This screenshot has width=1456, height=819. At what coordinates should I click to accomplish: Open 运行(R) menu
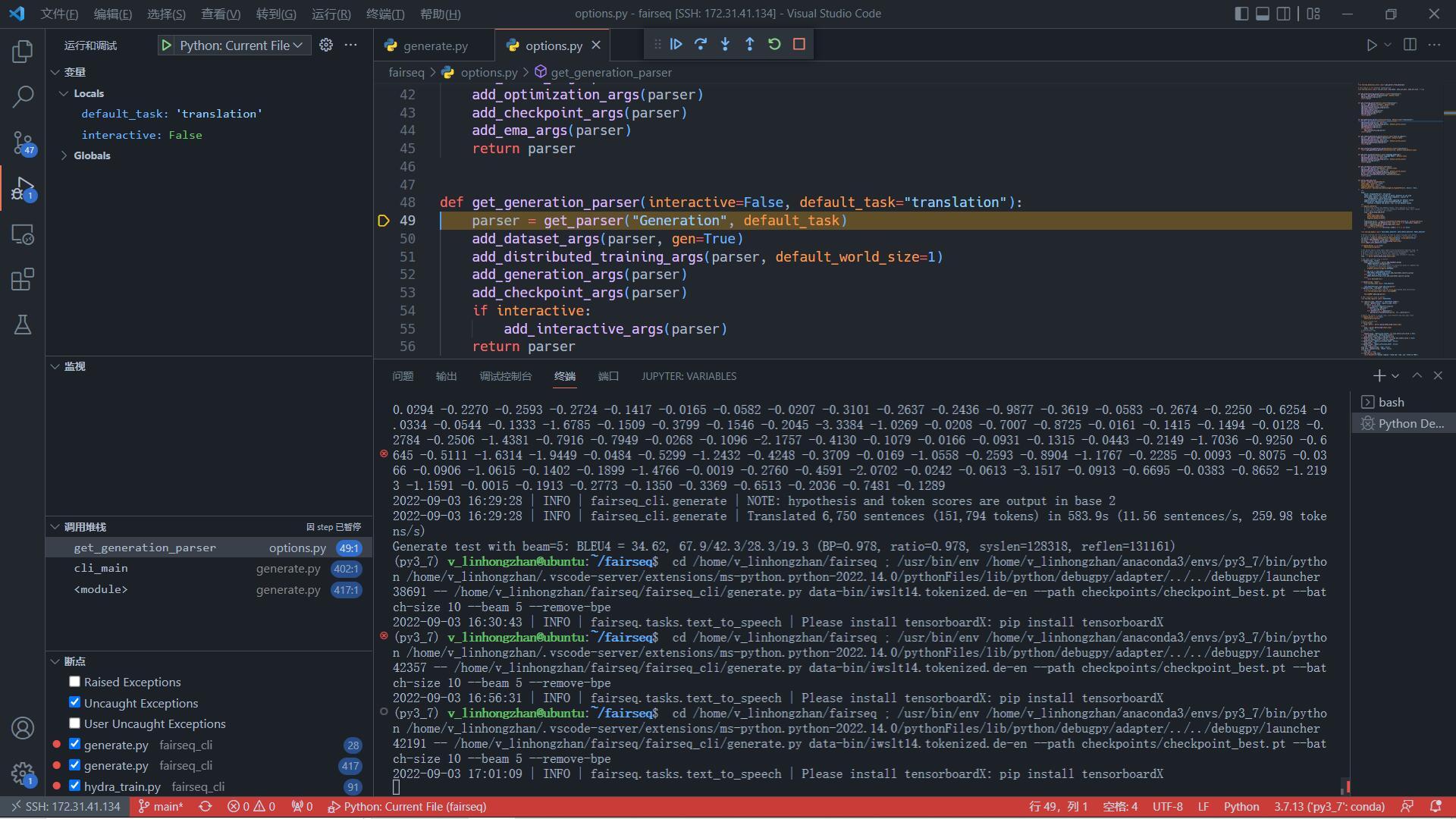[x=331, y=14]
